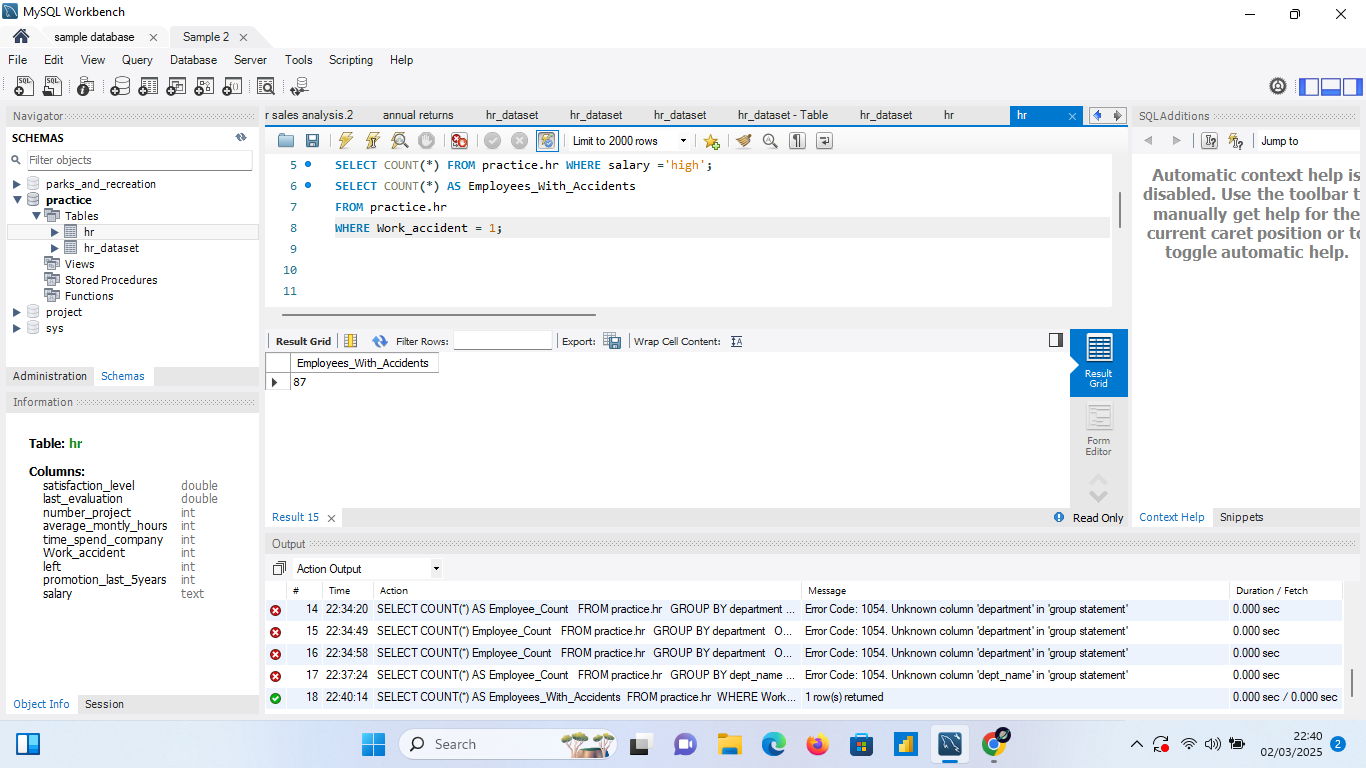Expand the hr_dataset table node
This screenshot has height=768, width=1366.
click(55, 248)
